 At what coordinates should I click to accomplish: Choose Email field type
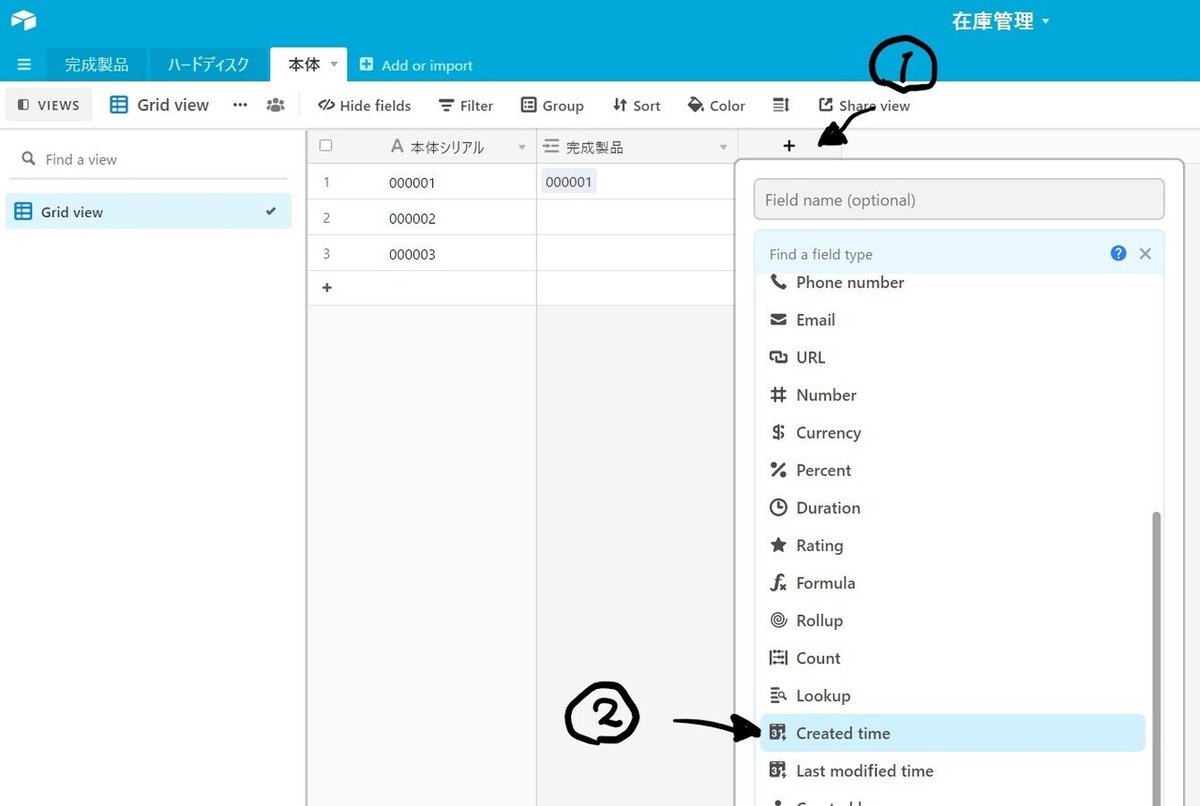coord(952,320)
